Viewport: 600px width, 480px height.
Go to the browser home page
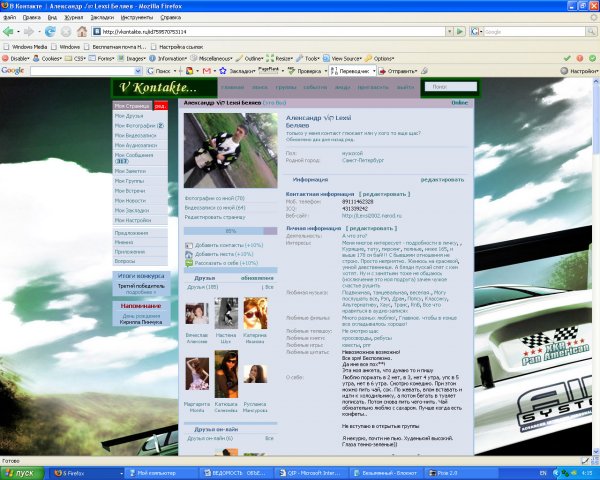coord(82,31)
